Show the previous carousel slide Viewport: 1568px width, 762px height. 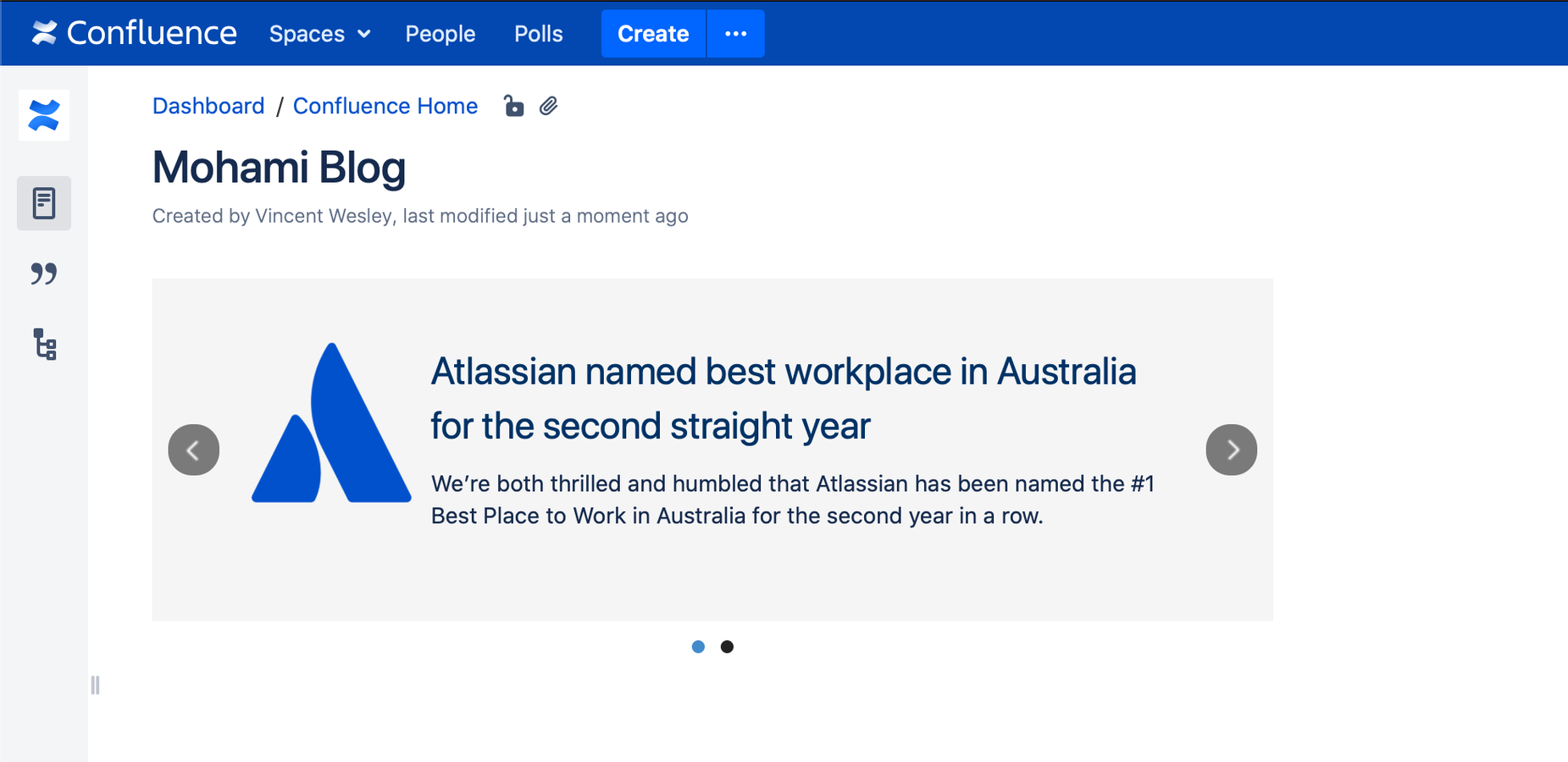coord(194,450)
